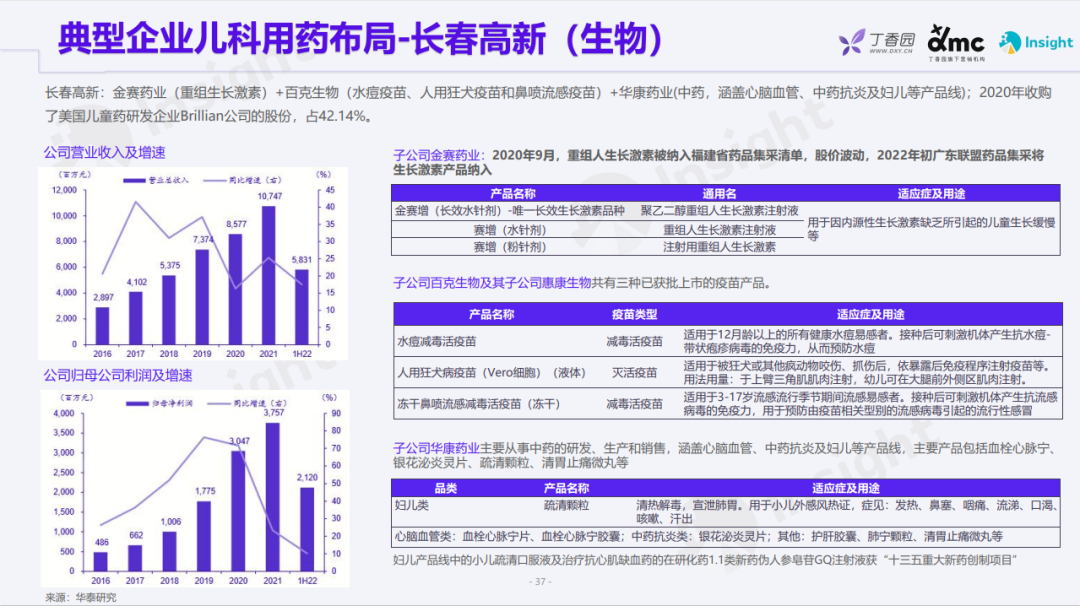The width and height of the screenshot is (1080, 606).
Task: Click the cell 冻干鼻喷流感减毒活疫苗（冻干）
Action: click(479, 404)
